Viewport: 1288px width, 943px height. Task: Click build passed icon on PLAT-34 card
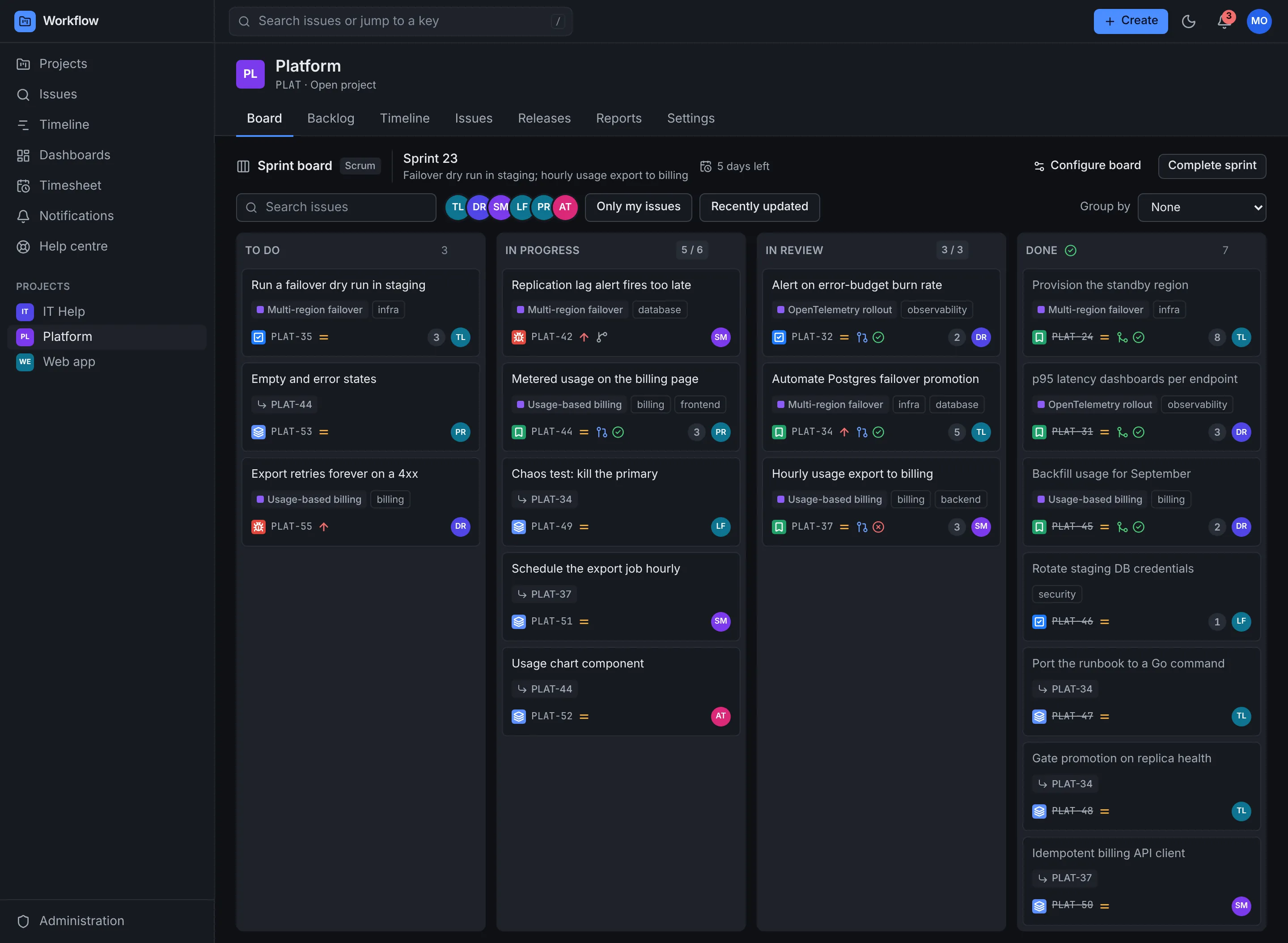click(x=878, y=432)
